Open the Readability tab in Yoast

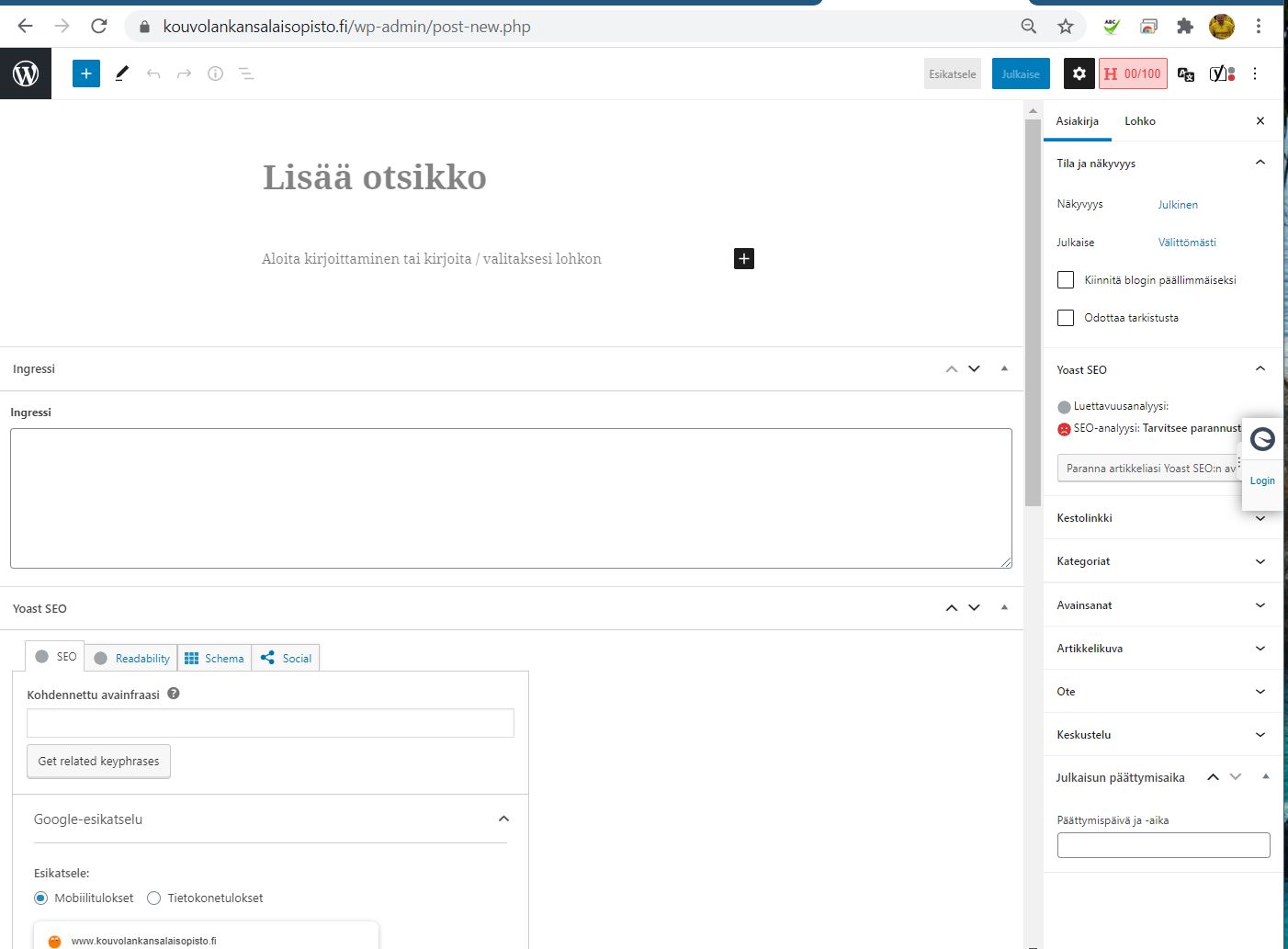pyautogui.click(x=132, y=659)
